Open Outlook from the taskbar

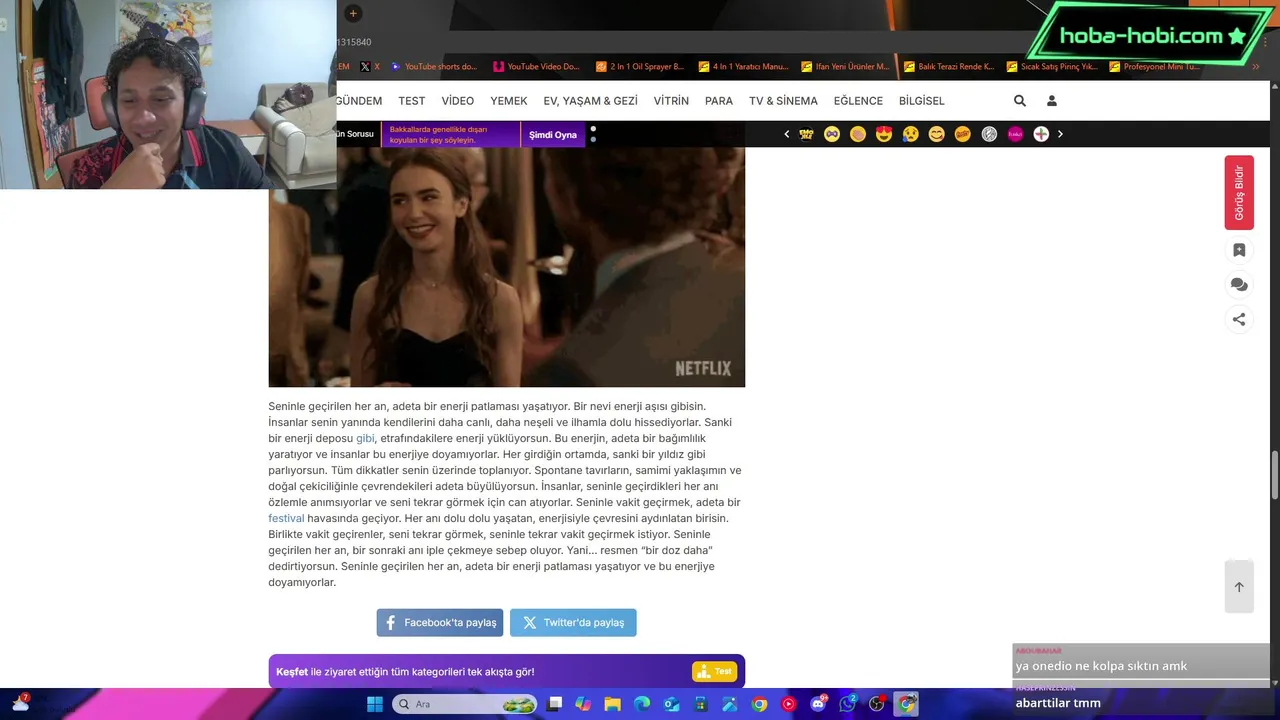(671, 704)
